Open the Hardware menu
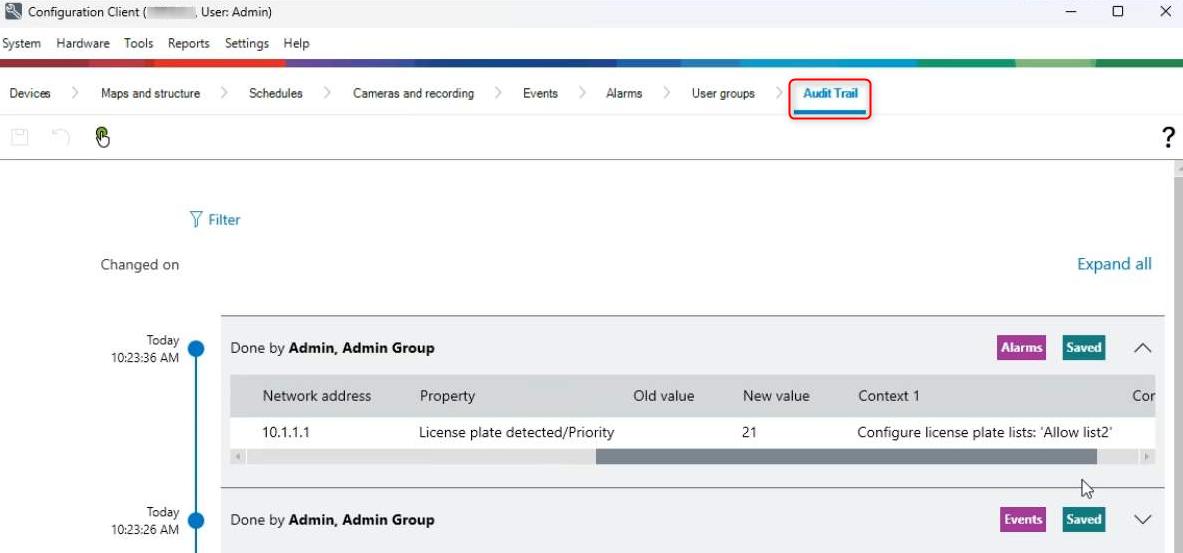The width and height of the screenshot is (1183, 553). pyautogui.click(x=83, y=43)
